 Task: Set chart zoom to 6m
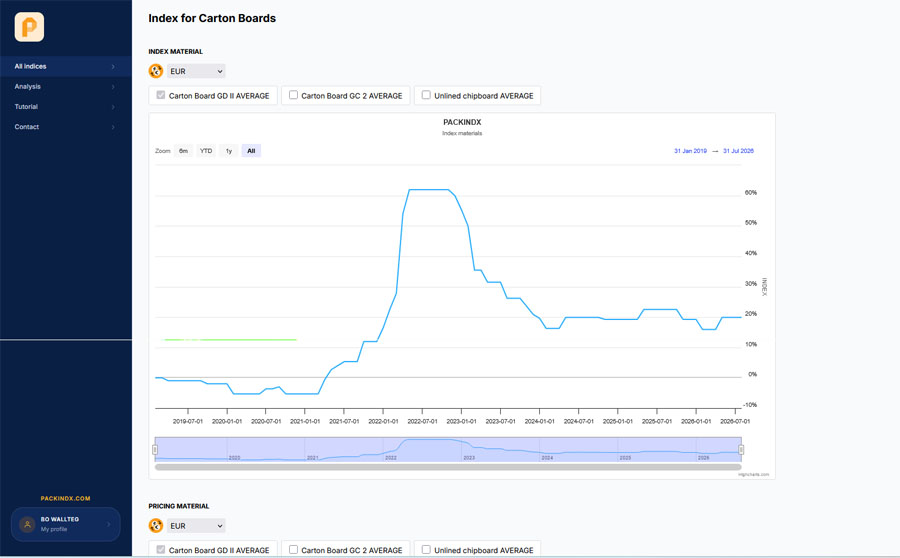click(x=183, y=151)
